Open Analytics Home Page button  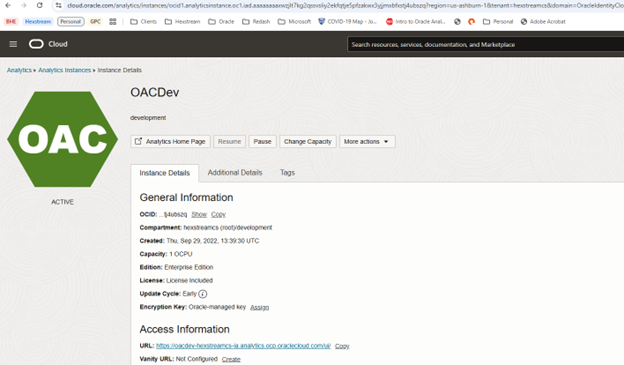click(170, 141)
